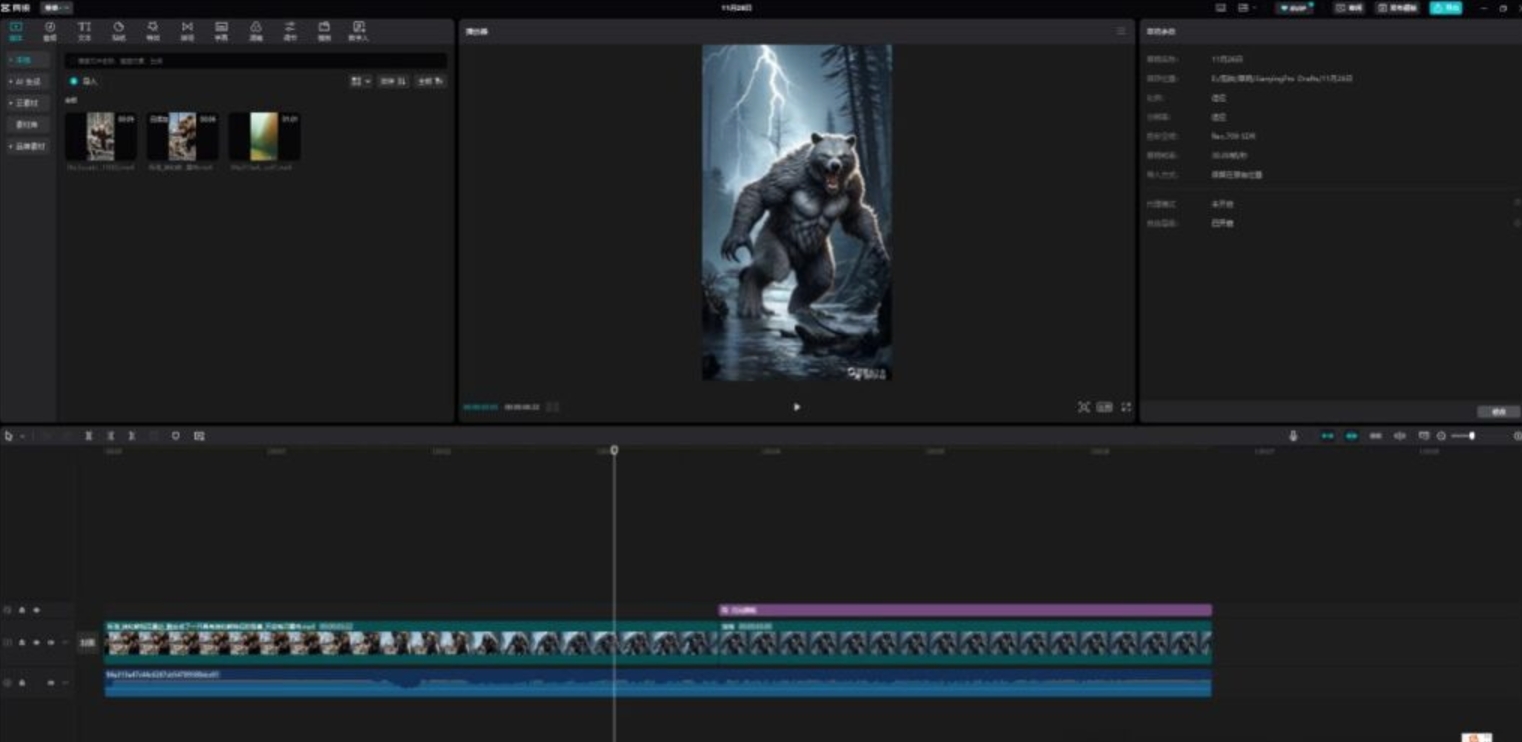Open the Stickers panel icon
Viewport: 1522px width, 742px height.
pyautogui.click(x=118, y=31)
